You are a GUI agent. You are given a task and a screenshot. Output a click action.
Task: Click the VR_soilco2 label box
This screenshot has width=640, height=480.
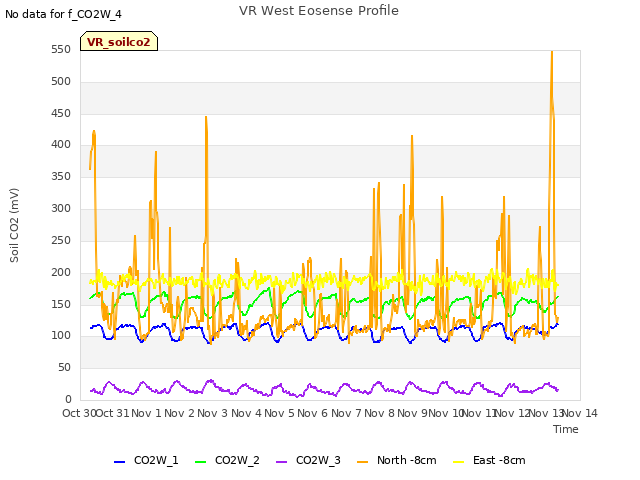tap(119, 41)
